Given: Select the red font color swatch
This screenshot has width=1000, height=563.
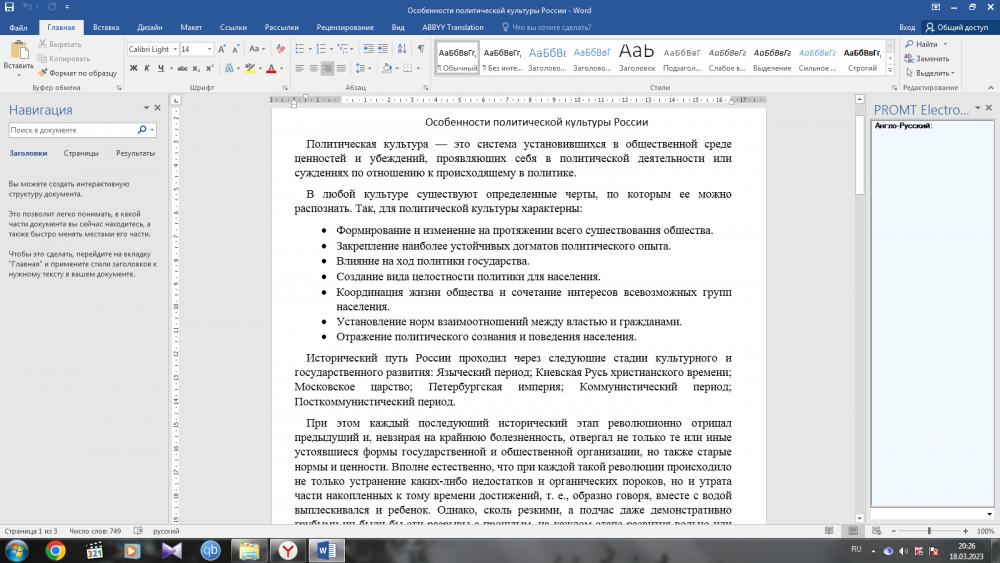Looking at the screenshot, I should point(271,69).
